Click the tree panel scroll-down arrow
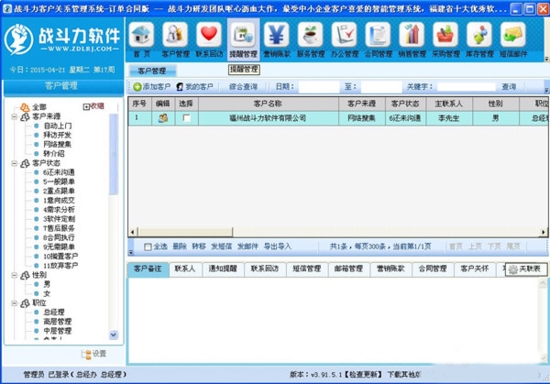The width and height of the screenshot is (550, 384). coord(113,335)
